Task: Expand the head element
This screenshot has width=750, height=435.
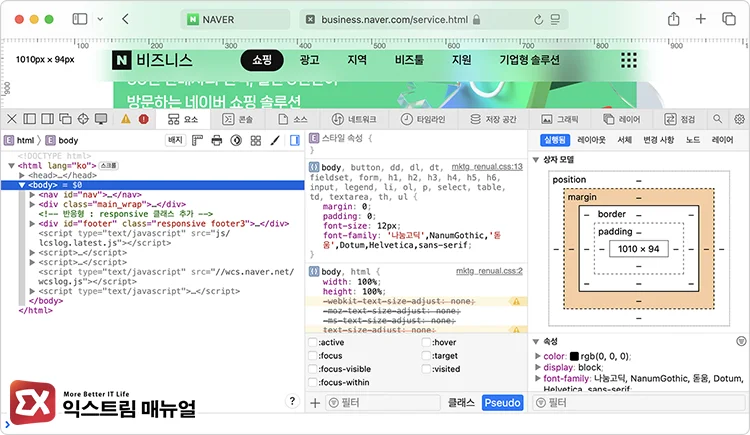Action: tap(22, 175)
